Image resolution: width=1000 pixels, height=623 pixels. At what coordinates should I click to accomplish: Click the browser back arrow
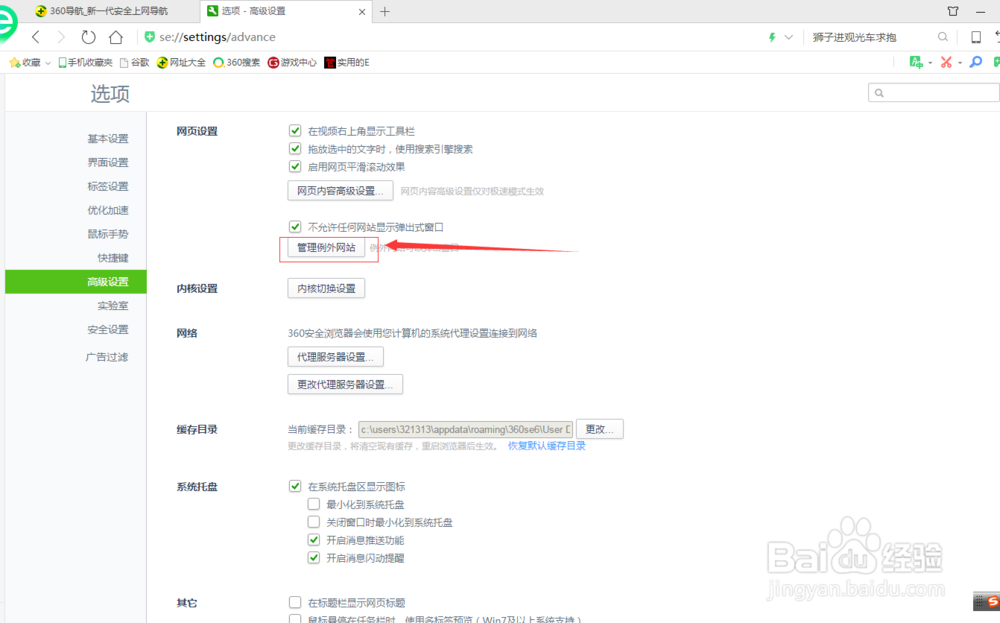pyautogui.click(x=36, y=37)
